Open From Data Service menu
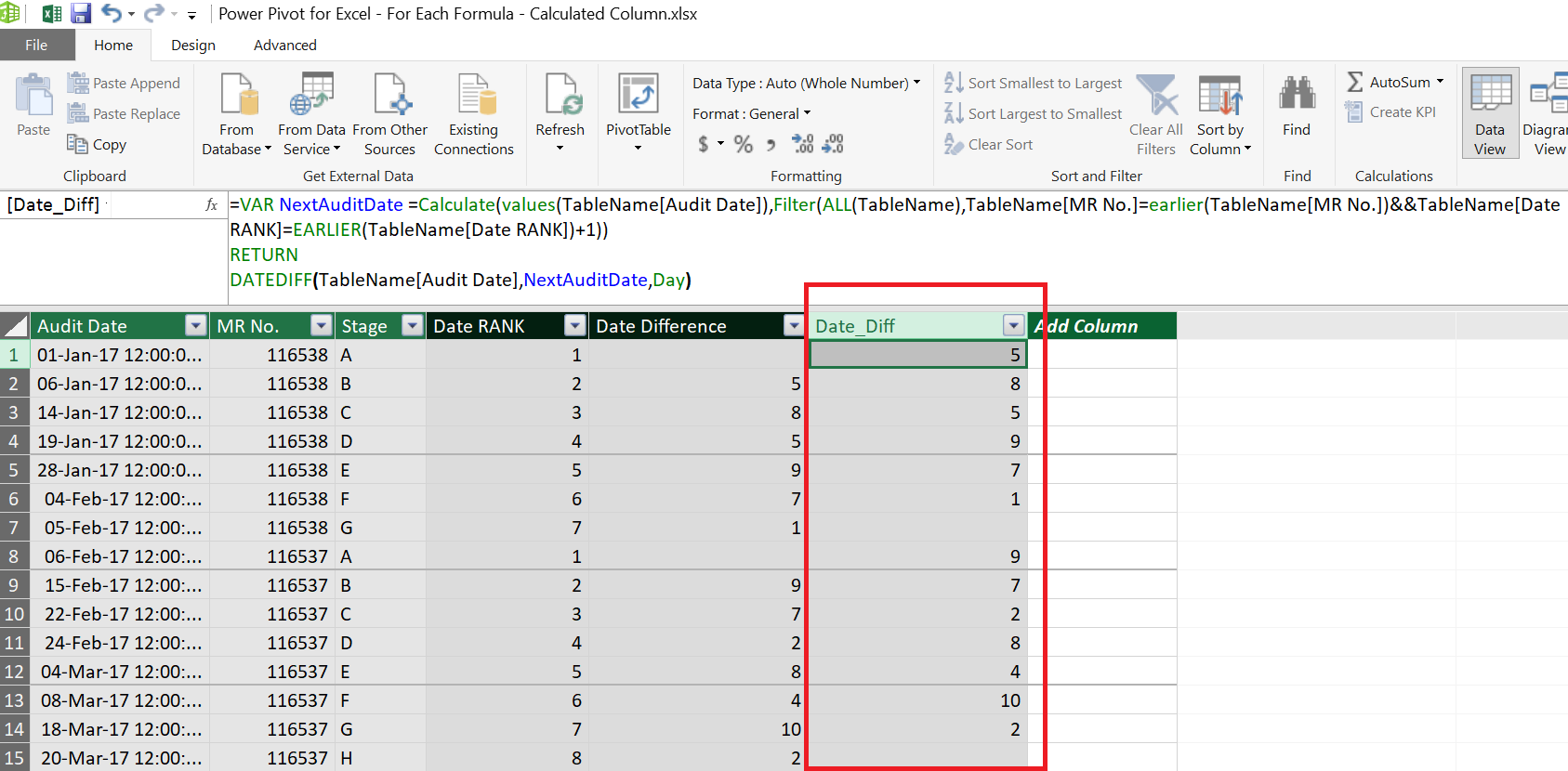This screenshot has width=1568, height=771. (x=311, y=114)
